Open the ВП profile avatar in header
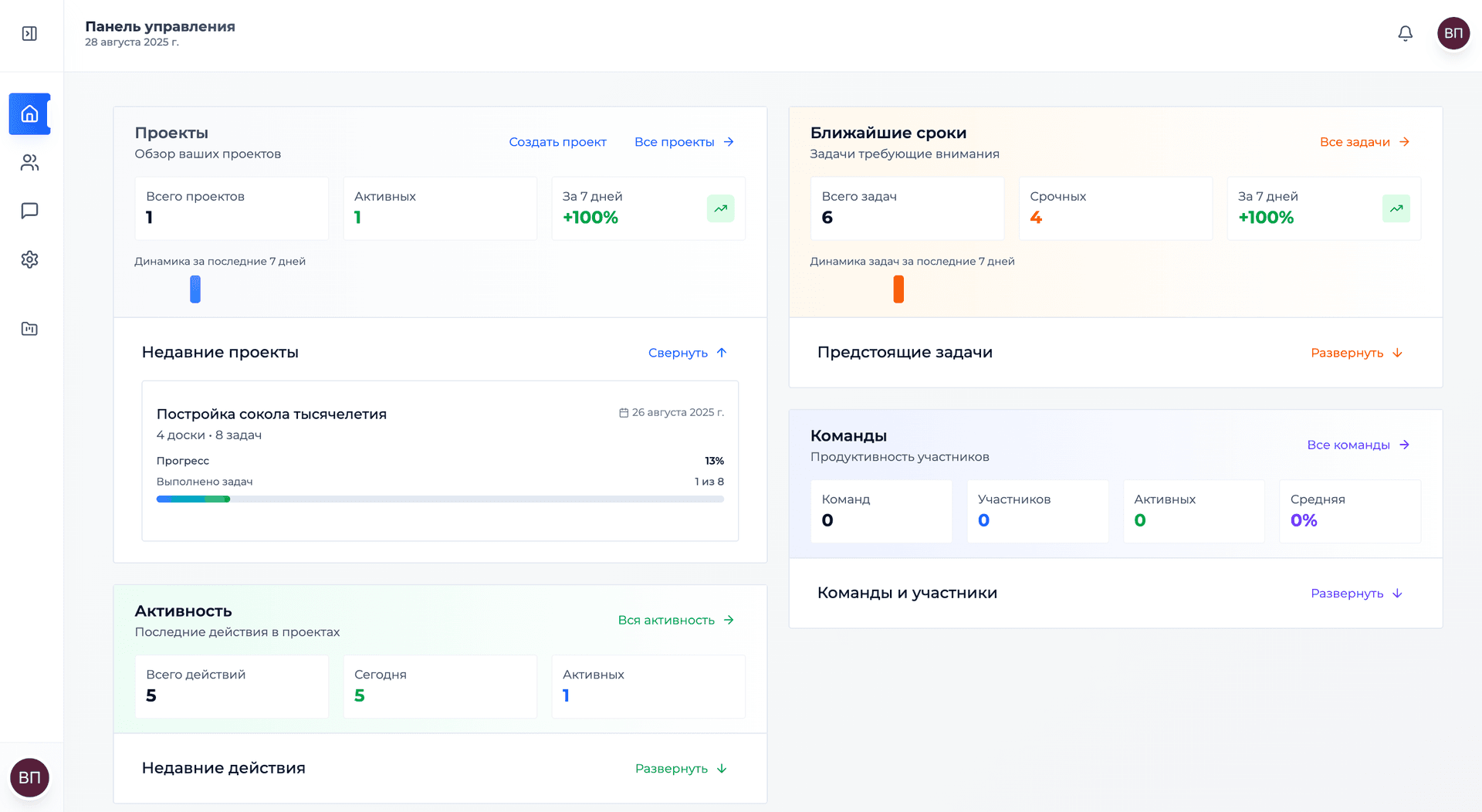The width and height of the screenshot is (1482, 812). pyautogui.click(x=1453, y=33)
